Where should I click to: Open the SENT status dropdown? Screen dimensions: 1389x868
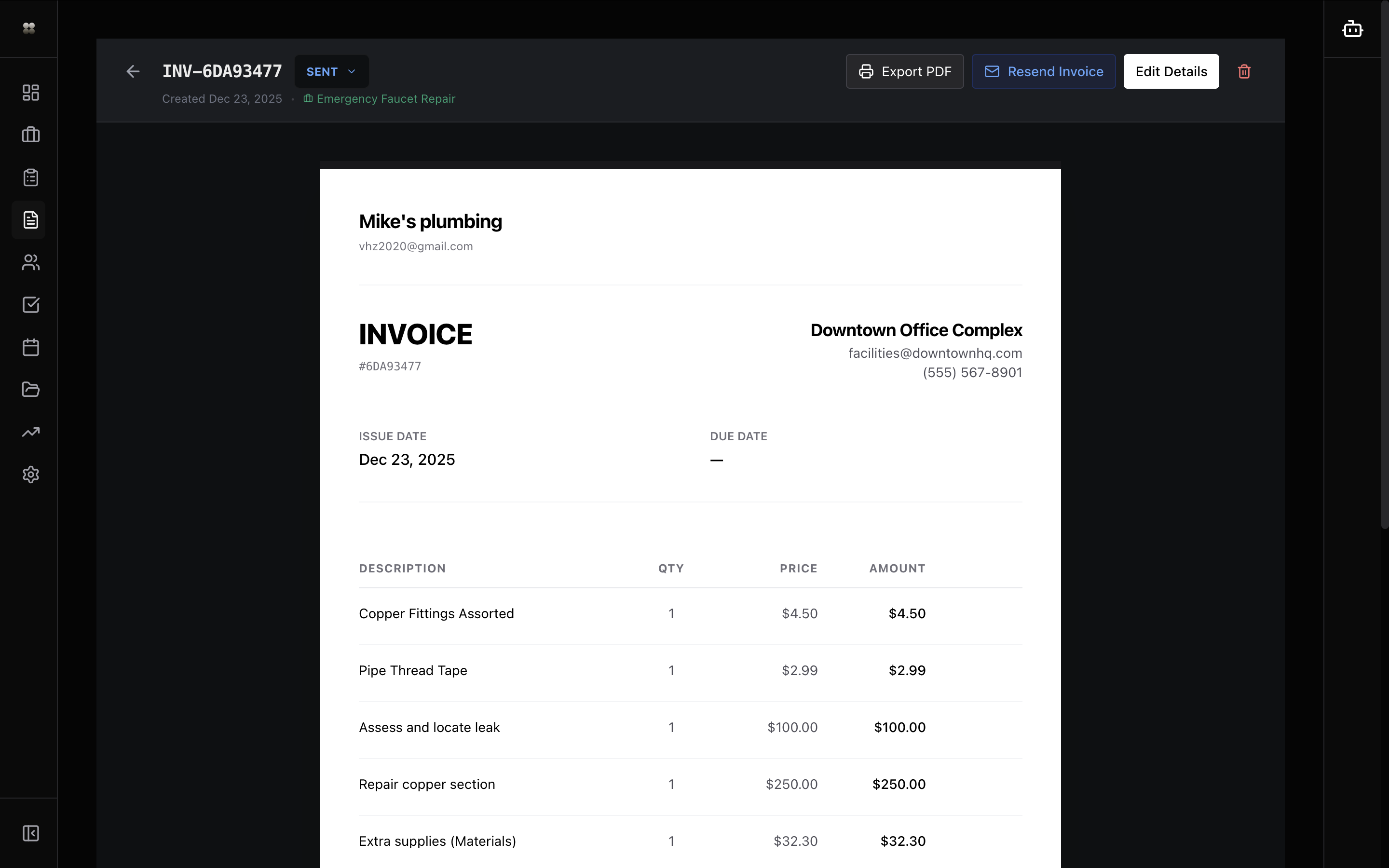[x=331, y=71]
